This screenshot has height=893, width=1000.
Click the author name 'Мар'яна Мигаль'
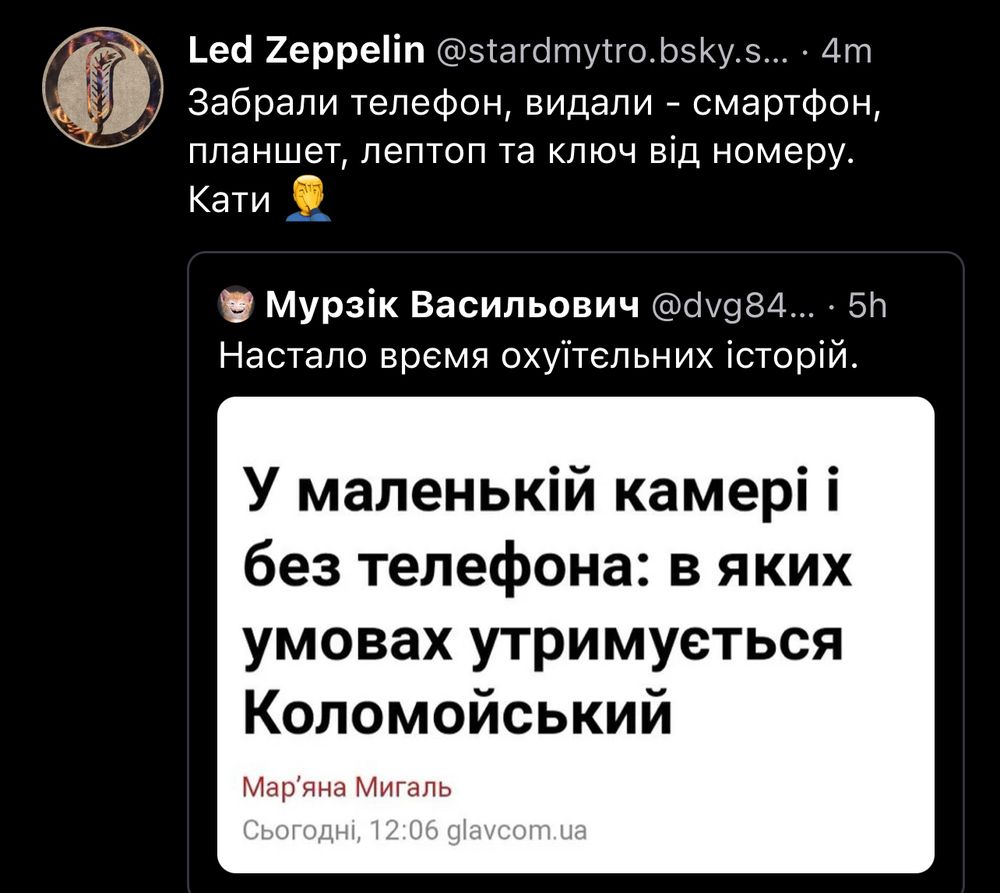click(x=348, y=787)
